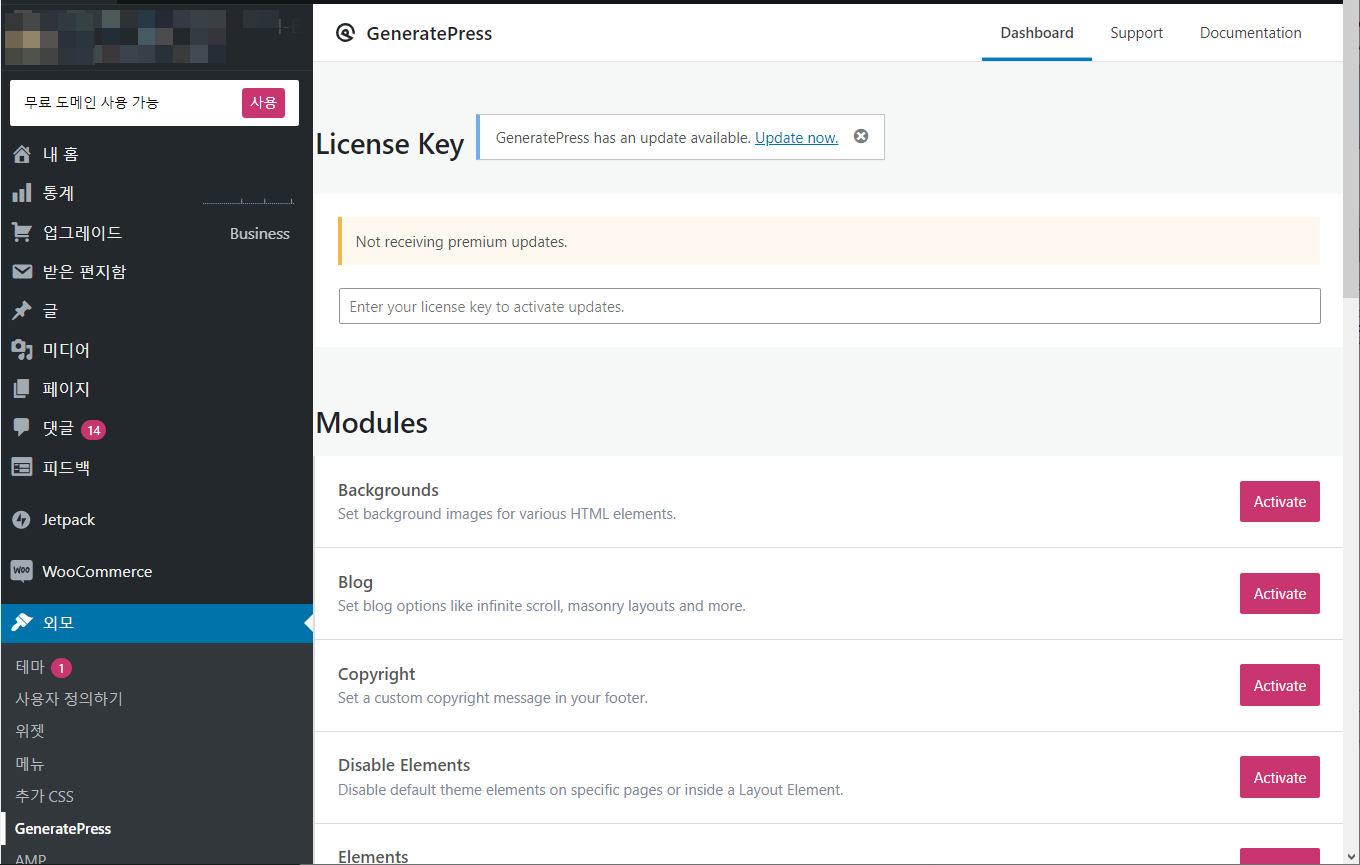Click the stats bar chart icon
1360x865 pixels.
pos(22,193)
